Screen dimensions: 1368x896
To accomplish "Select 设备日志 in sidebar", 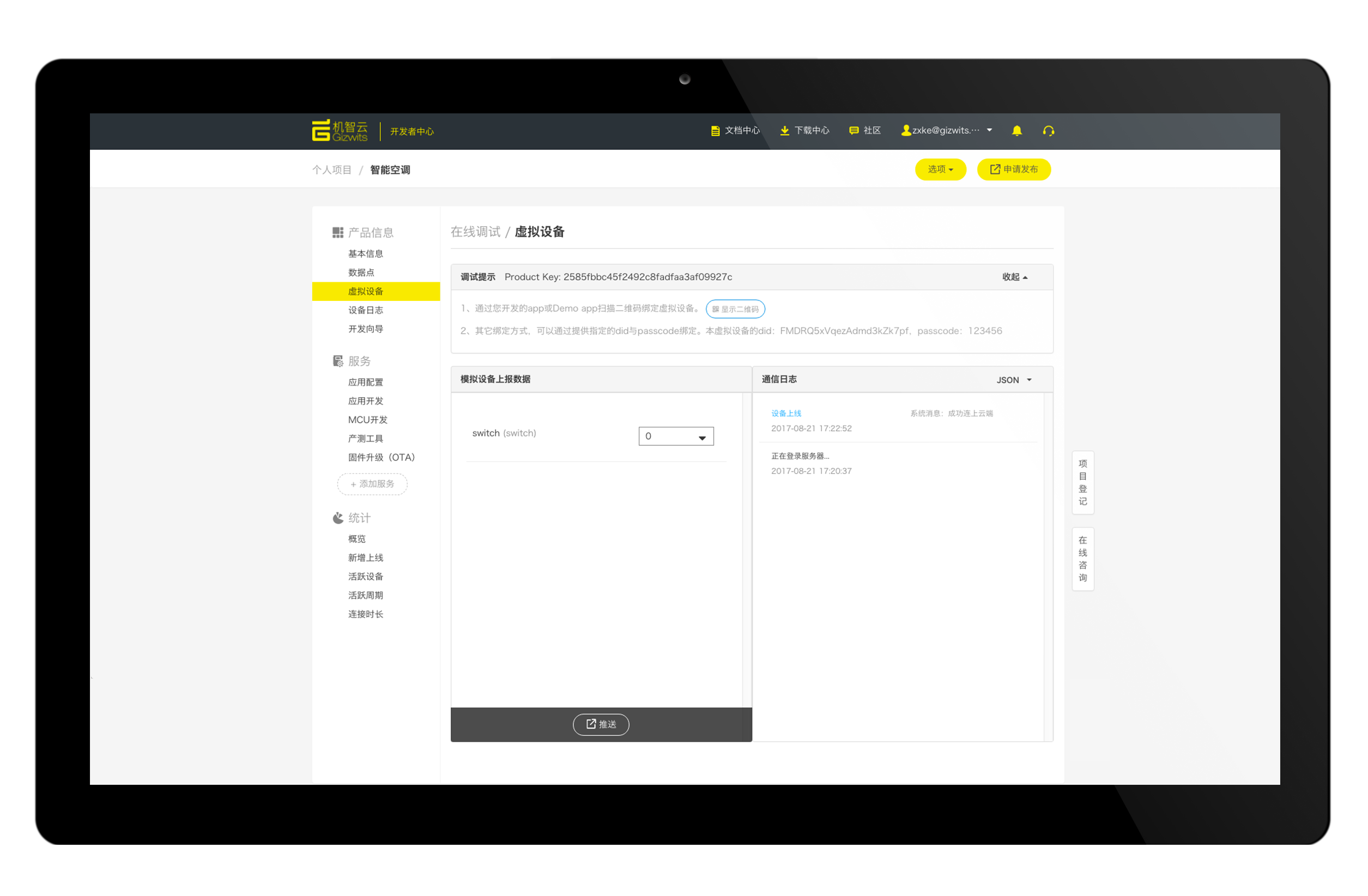I will (366, 310).
